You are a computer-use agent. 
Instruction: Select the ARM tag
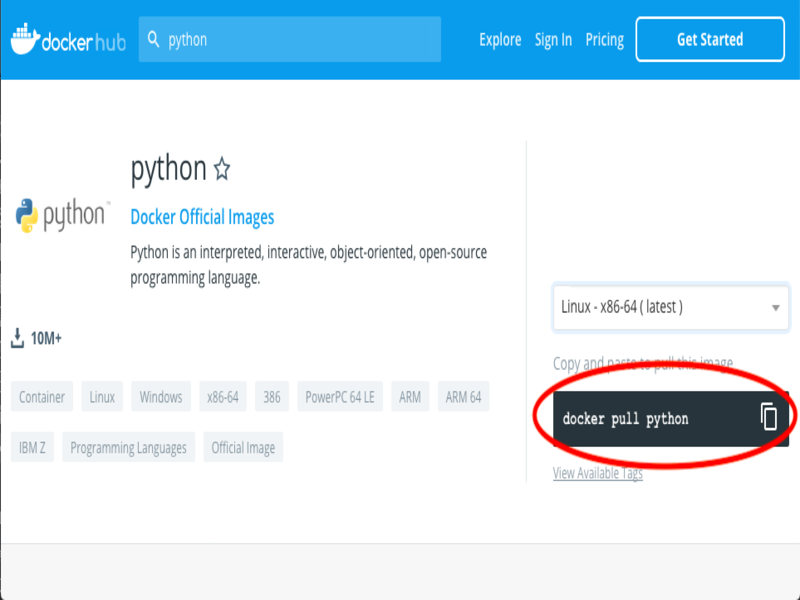[x=410, y=396]
